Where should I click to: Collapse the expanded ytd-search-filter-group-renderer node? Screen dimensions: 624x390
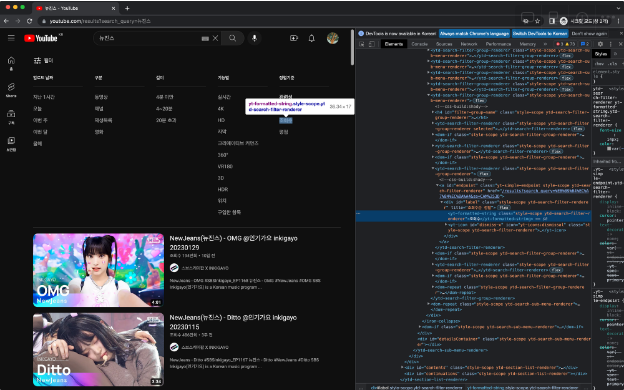[429, 95]
